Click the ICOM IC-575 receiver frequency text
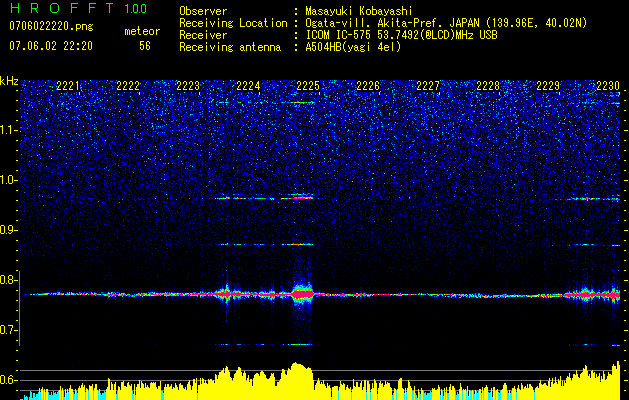Image resolution: width=629 pixels, height=400 pixels. (x=401, y=36)
